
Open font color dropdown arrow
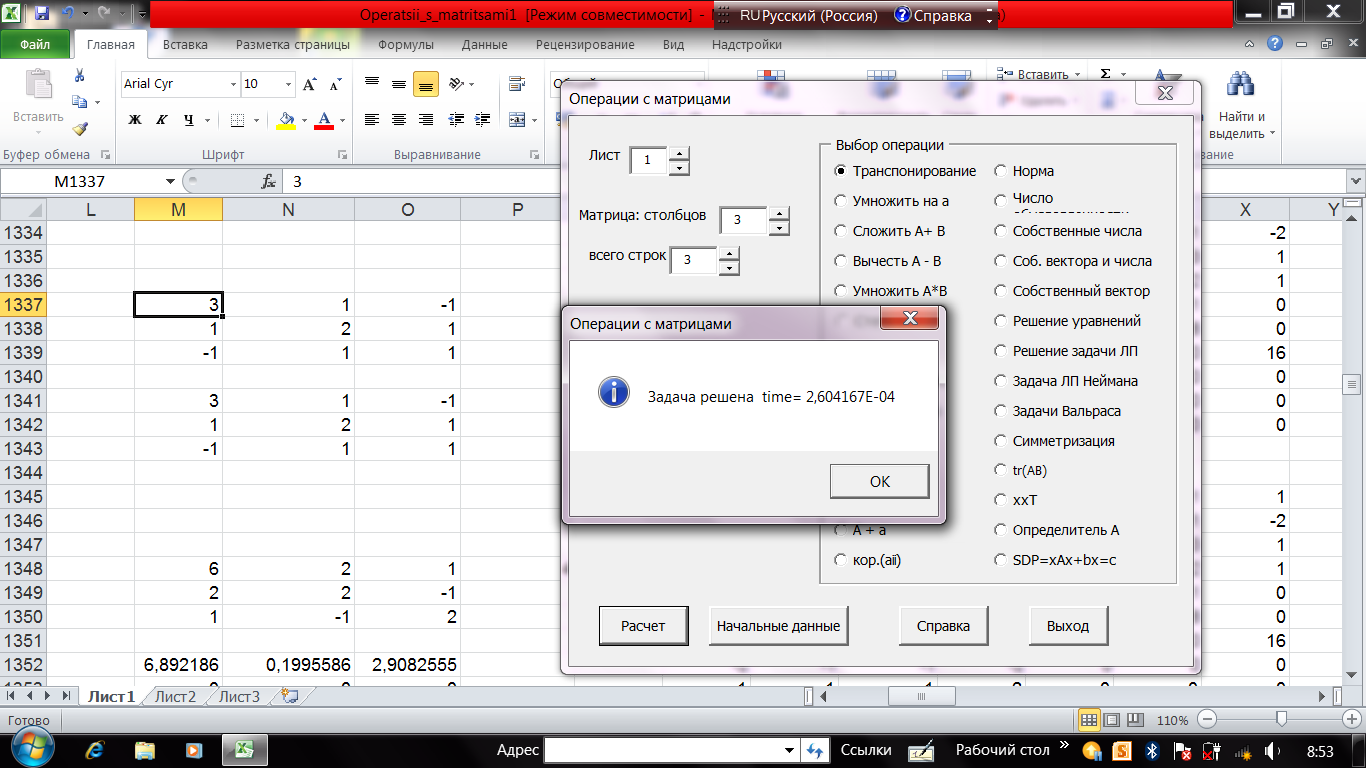pyautogui.click(x=343, y=120)
